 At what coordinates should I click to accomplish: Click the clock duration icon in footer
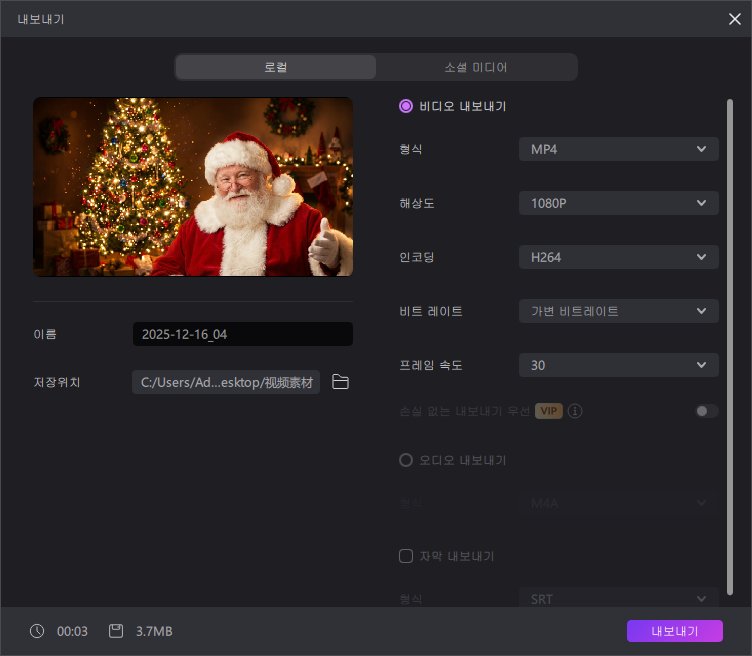[x=37, y=631]
